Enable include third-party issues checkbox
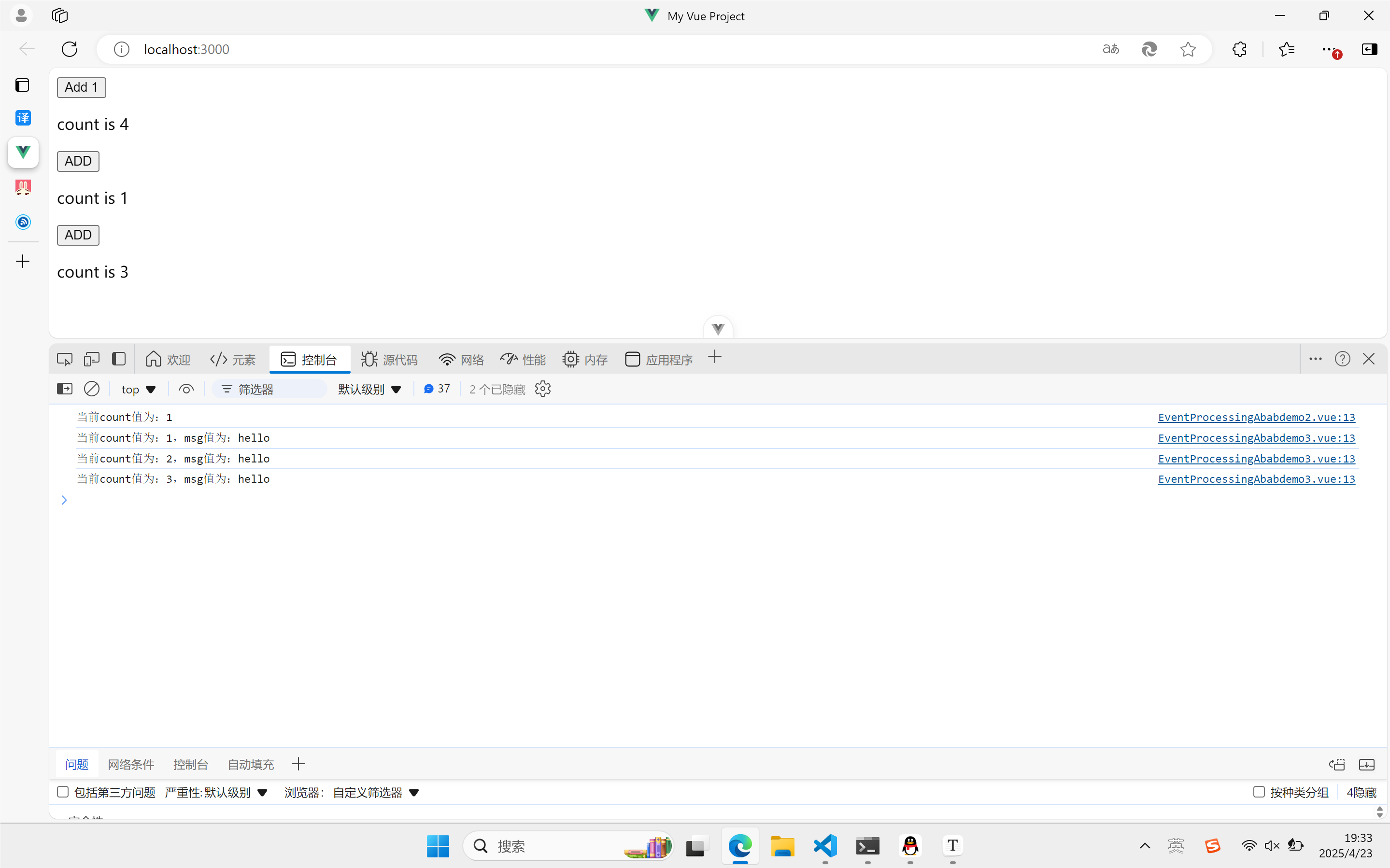This screenshot has width=1390, height=868. tap(63, 792)
